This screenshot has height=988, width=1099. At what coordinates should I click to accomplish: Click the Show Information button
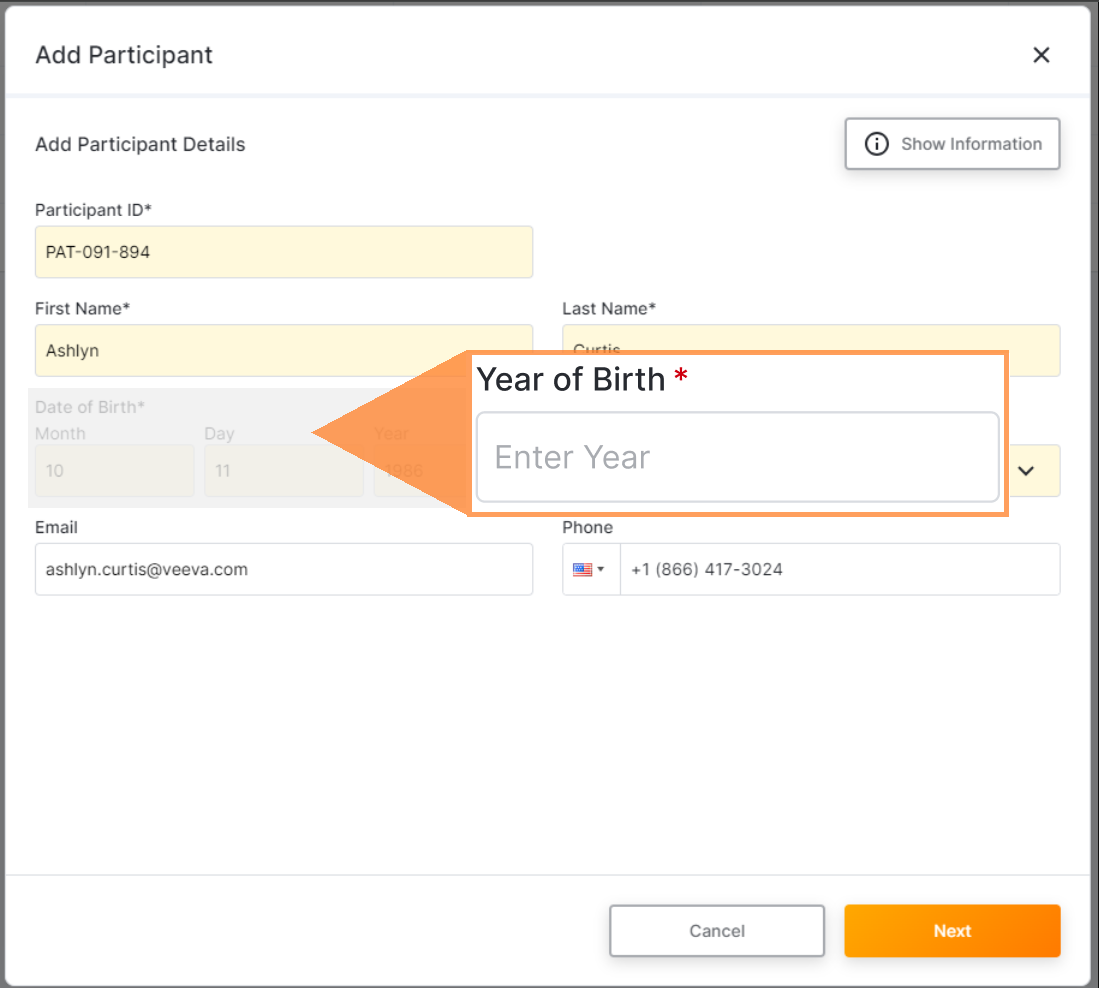952,144
